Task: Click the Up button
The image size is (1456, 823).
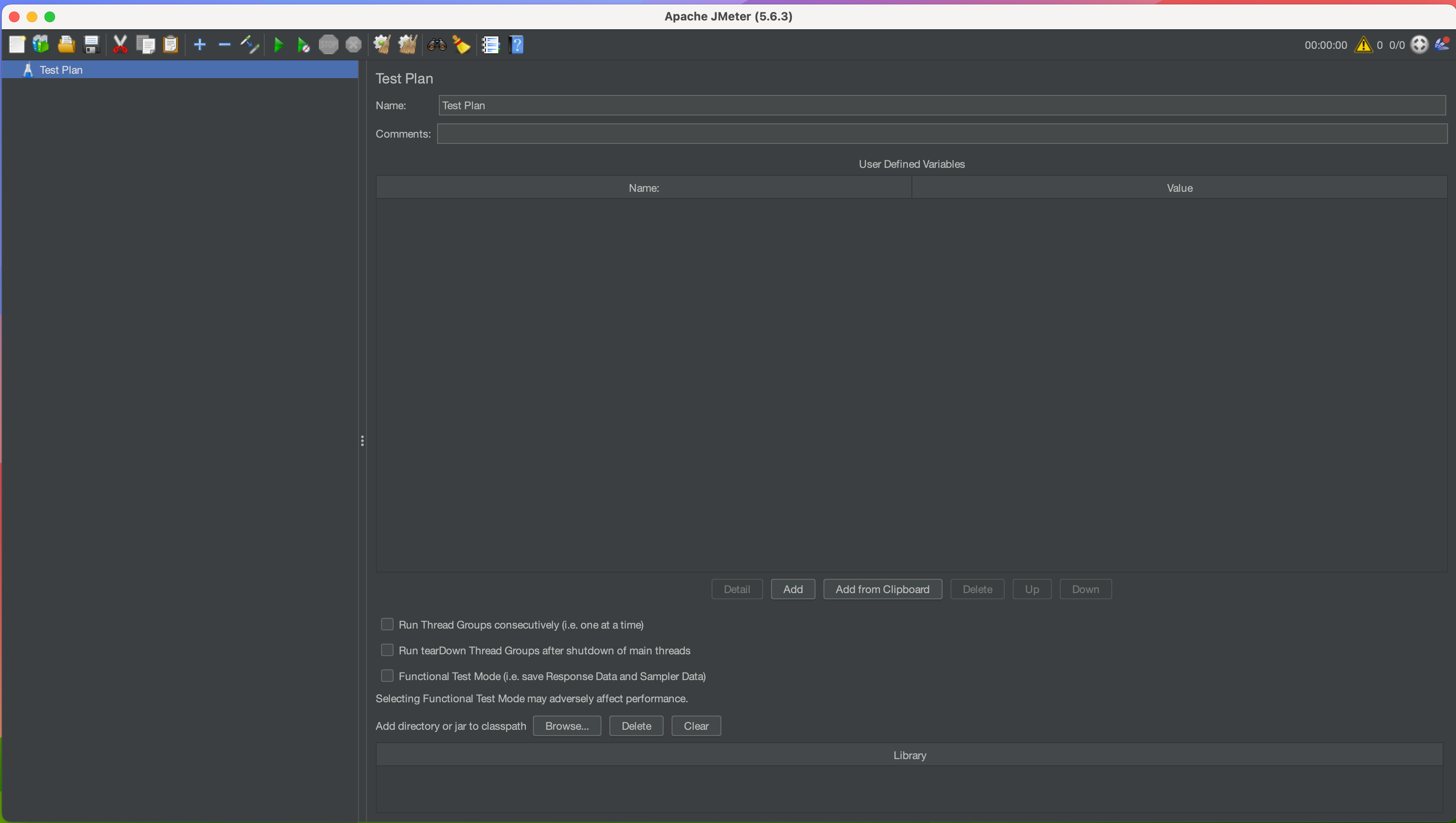Action: click(1032, 589)
